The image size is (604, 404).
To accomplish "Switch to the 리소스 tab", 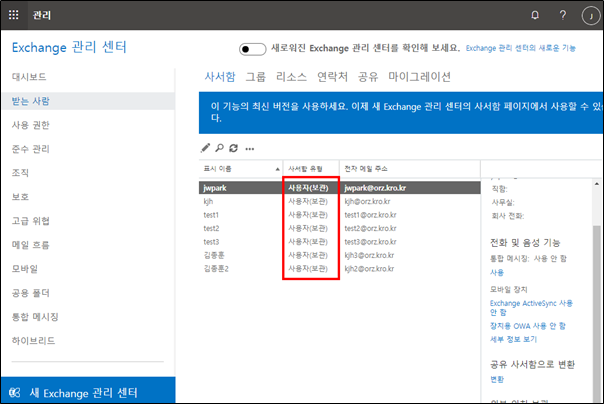I will point(291,77).
